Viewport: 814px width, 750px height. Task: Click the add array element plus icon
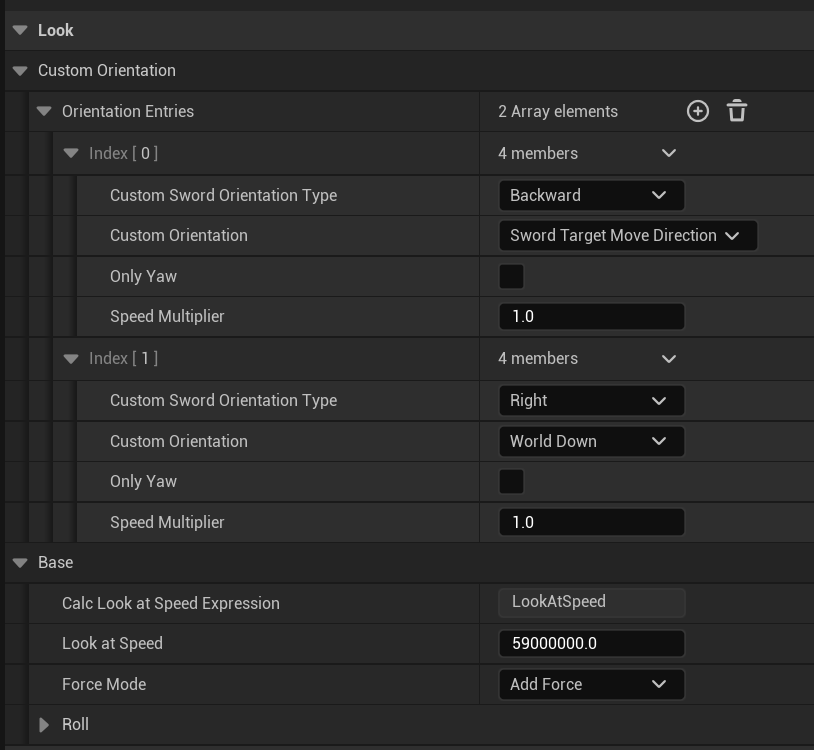click(697, 111)
